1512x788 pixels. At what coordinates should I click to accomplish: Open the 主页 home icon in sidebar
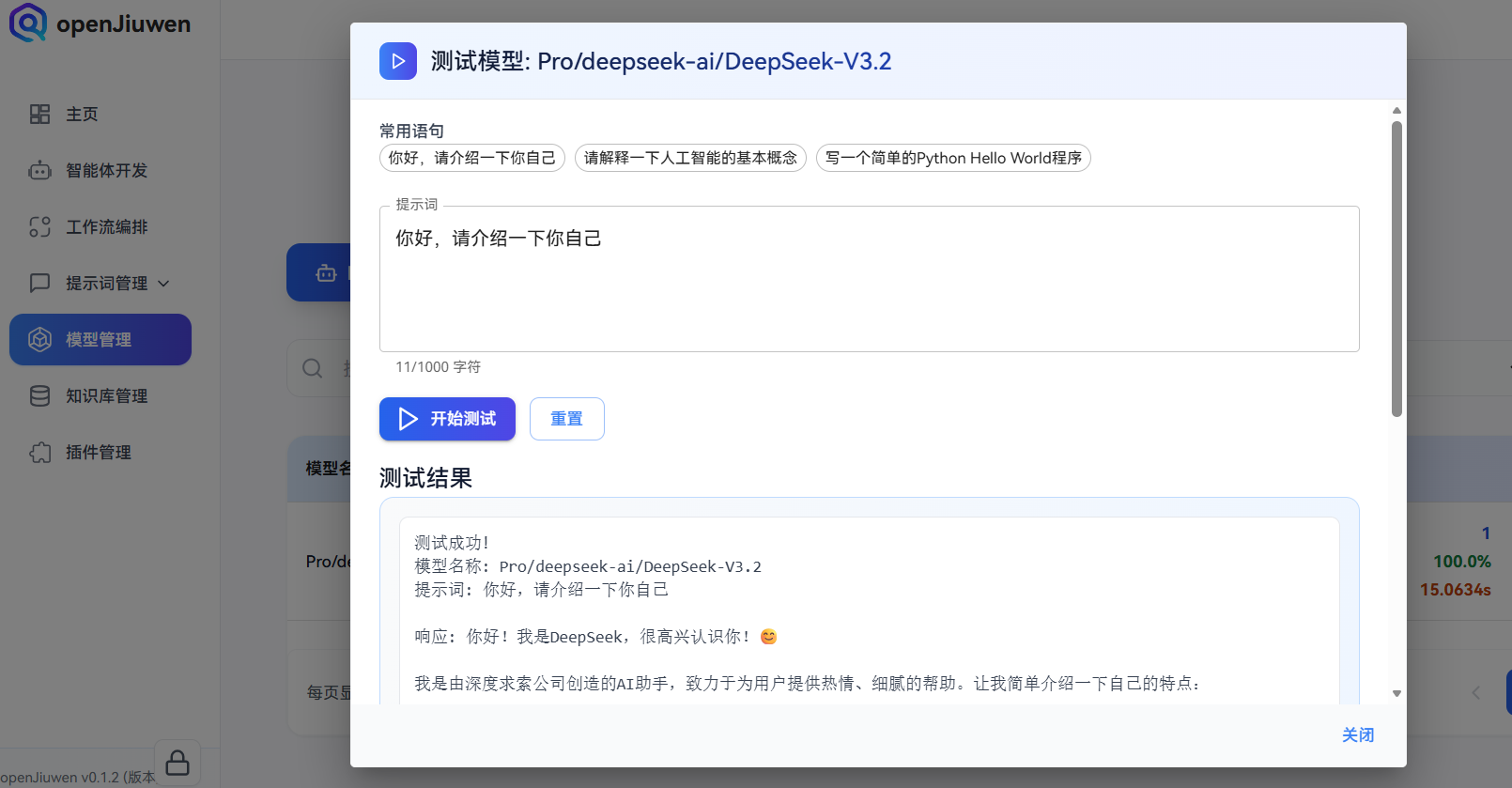click(x=39, y=115)
